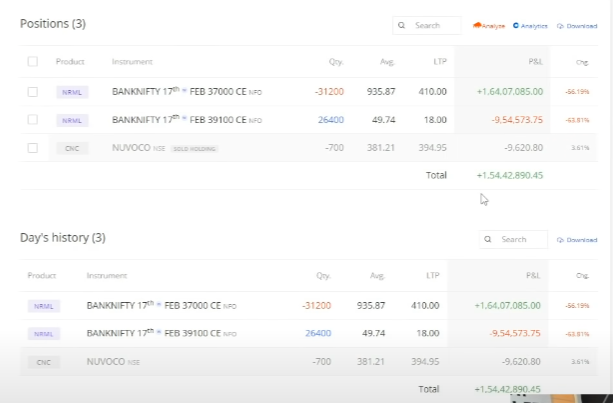The width and height of the screenshot is (613, 403).
Task: Check the BANKNIFTY 37000 CE position checkbox
Action: coord(32,92)
